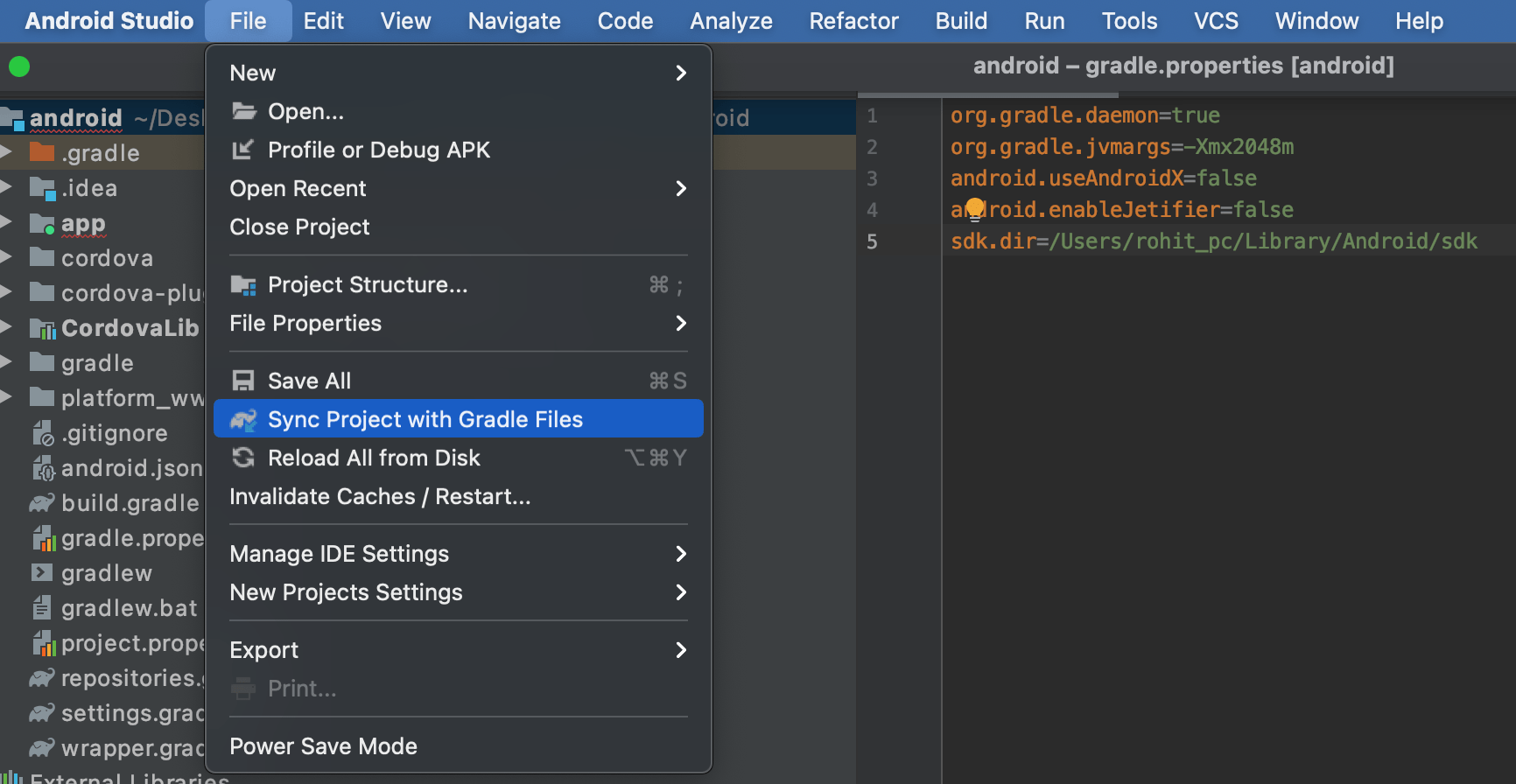This screenshot has width=1516, height=784.
Task: Expand the CordovaLib tree node
Action: tap(6, 327)
